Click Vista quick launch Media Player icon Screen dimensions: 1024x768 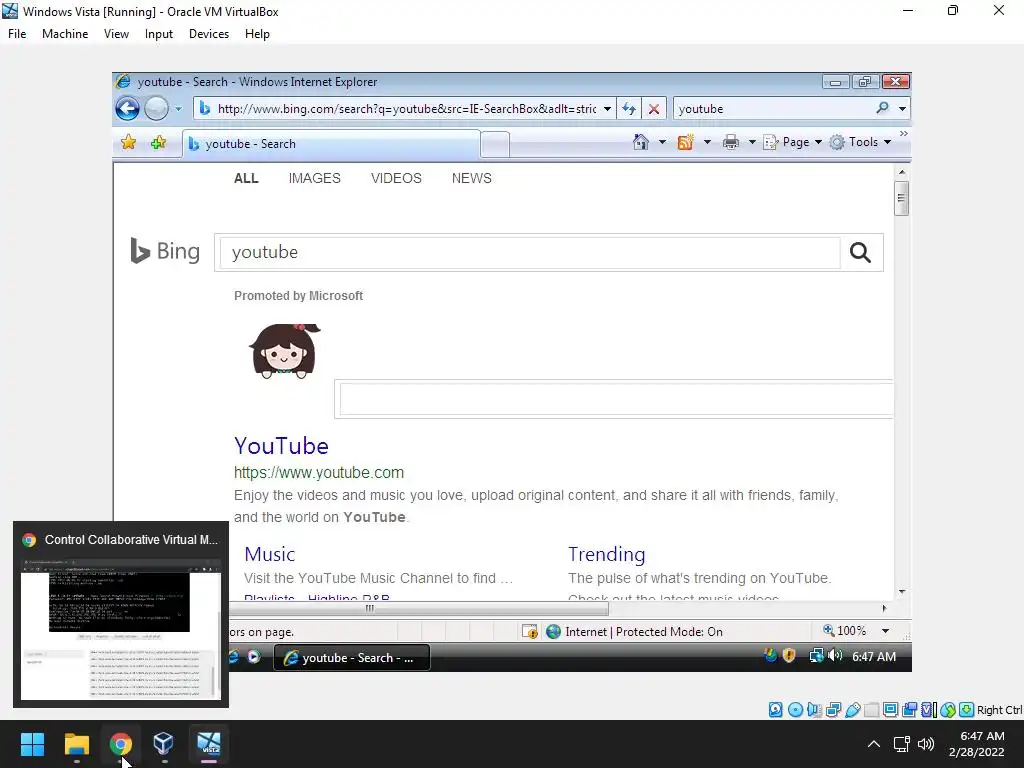[254, 657]
